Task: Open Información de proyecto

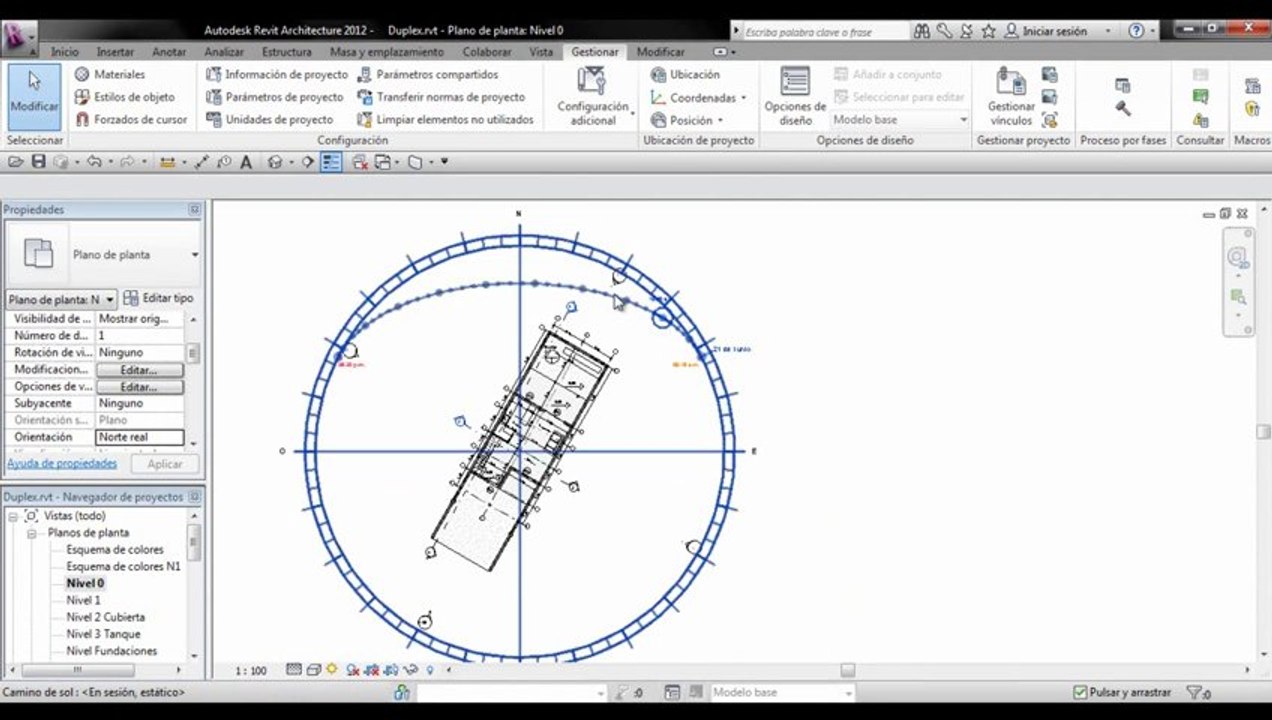Action: (x=277, y=75)
